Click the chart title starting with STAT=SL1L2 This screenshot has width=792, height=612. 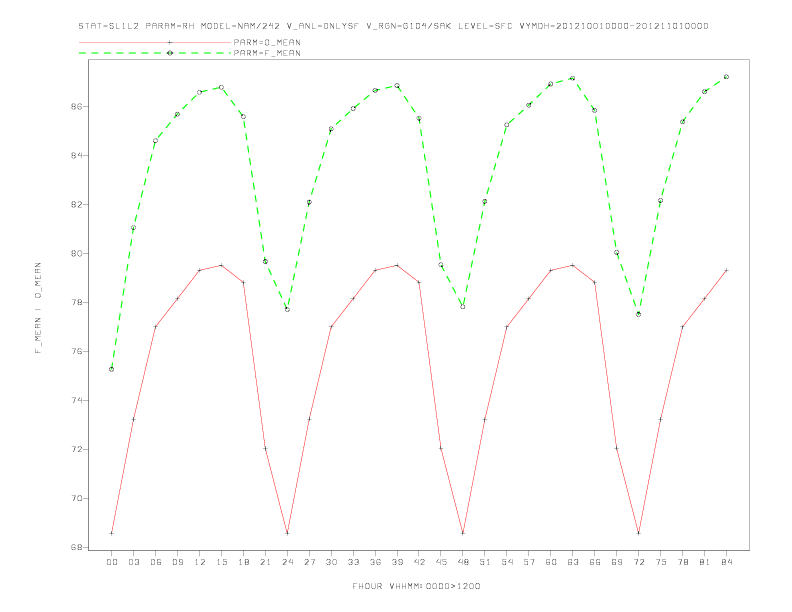[393, 26]
